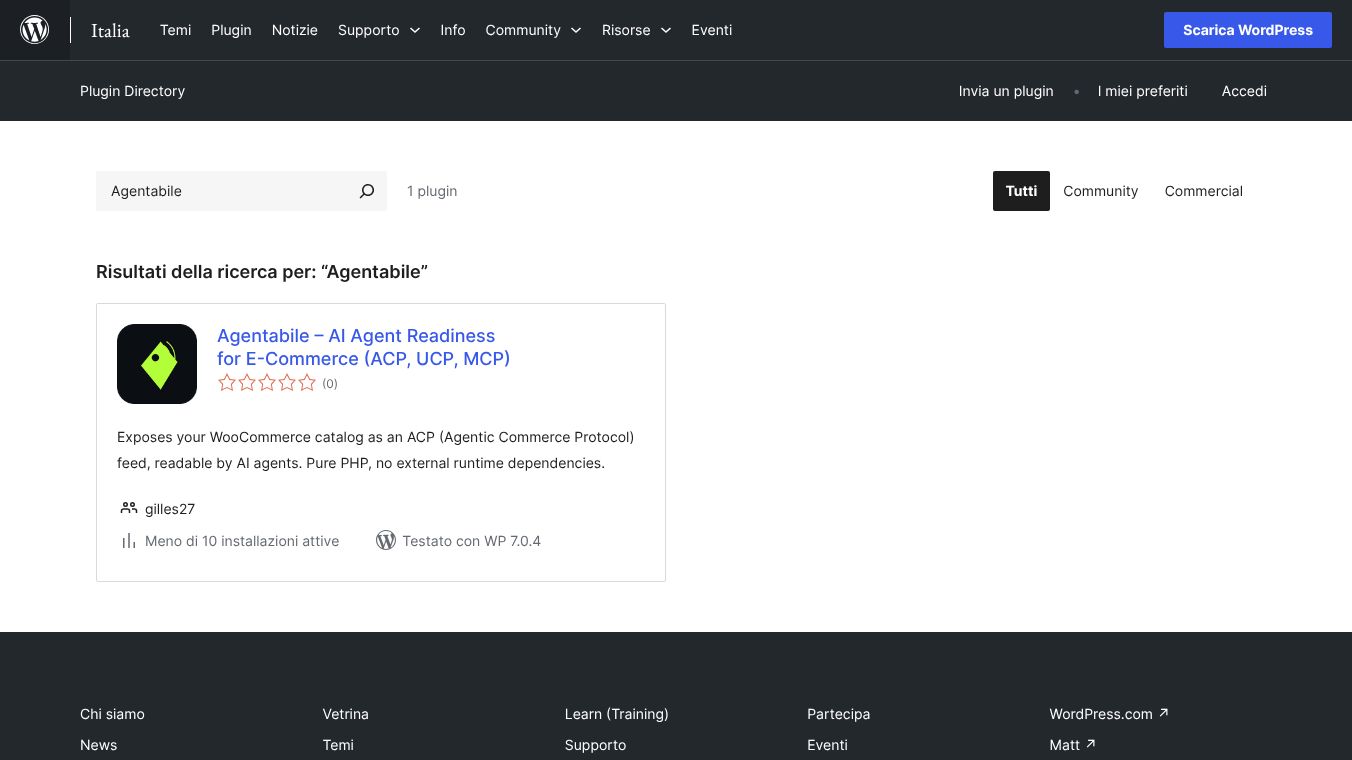Click the gilles27 author name

click(x=170, y=509)
